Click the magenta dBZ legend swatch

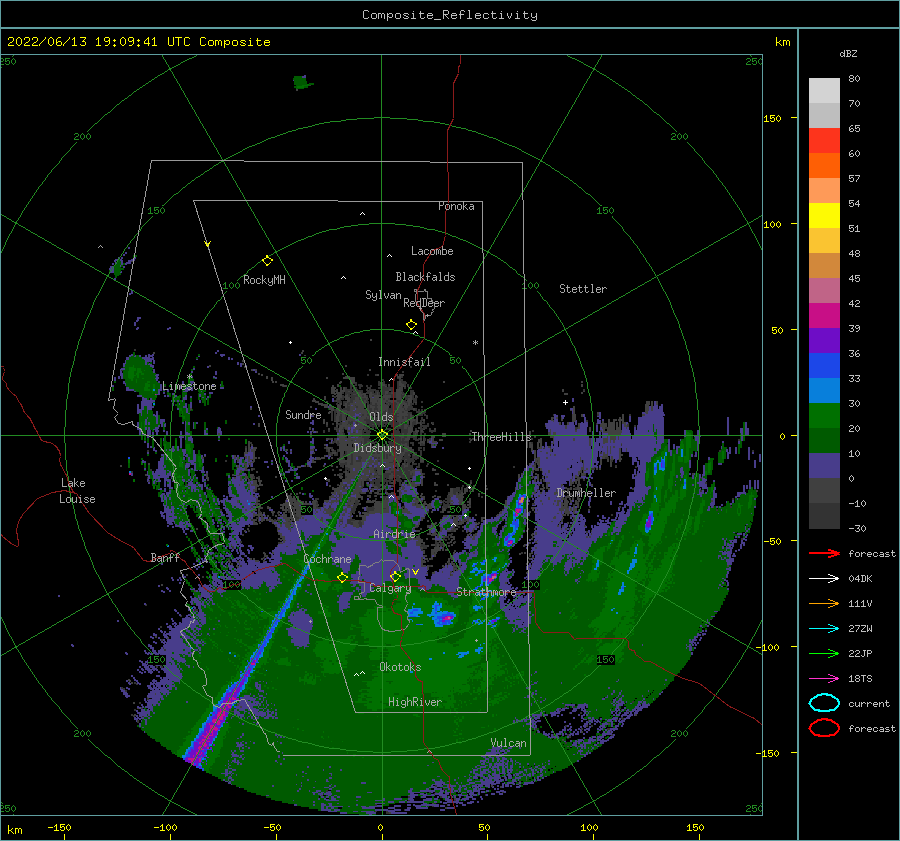tap(824, 315)
